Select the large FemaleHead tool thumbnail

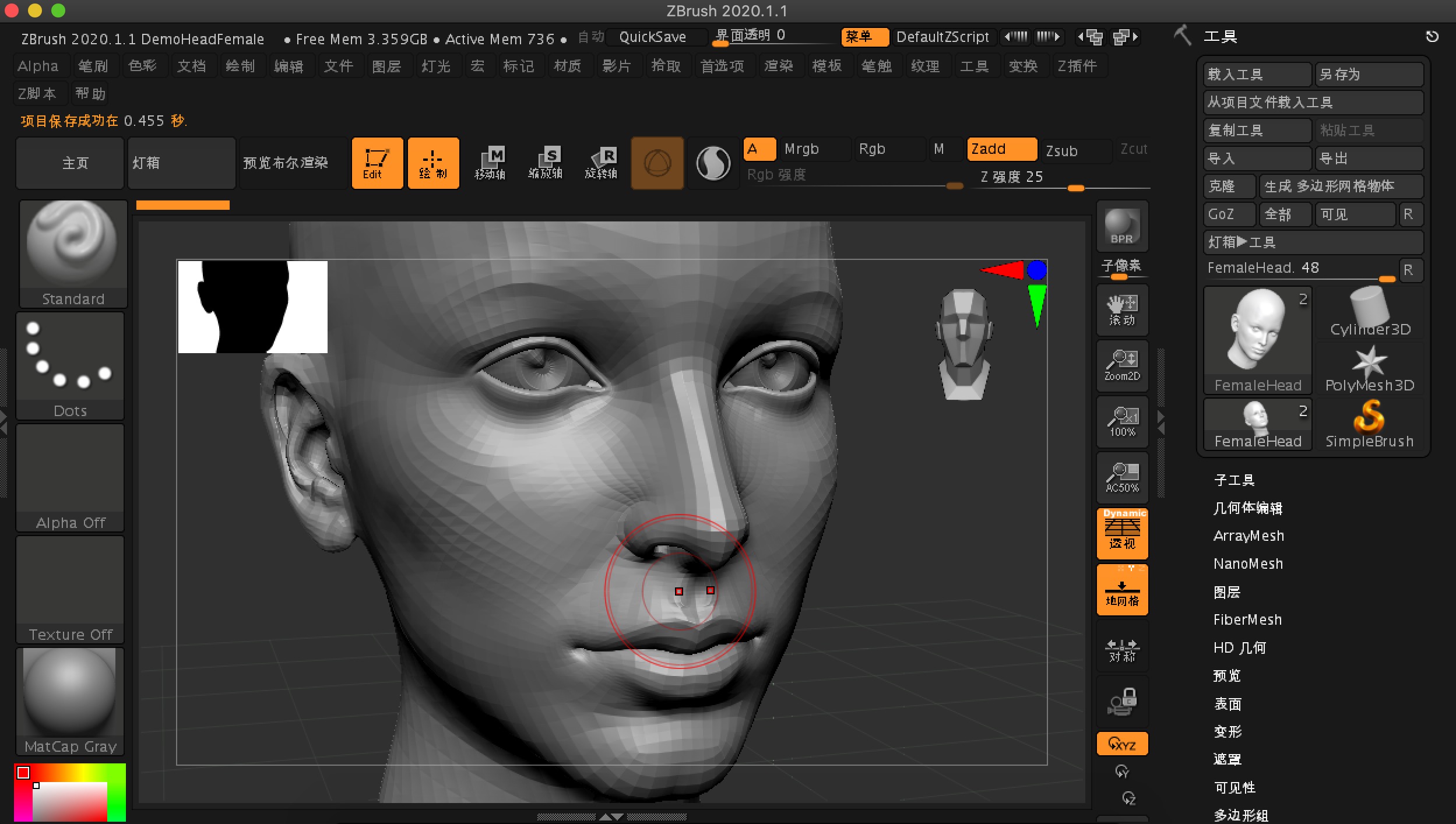pyautogui.click(x=1257, y=340)
